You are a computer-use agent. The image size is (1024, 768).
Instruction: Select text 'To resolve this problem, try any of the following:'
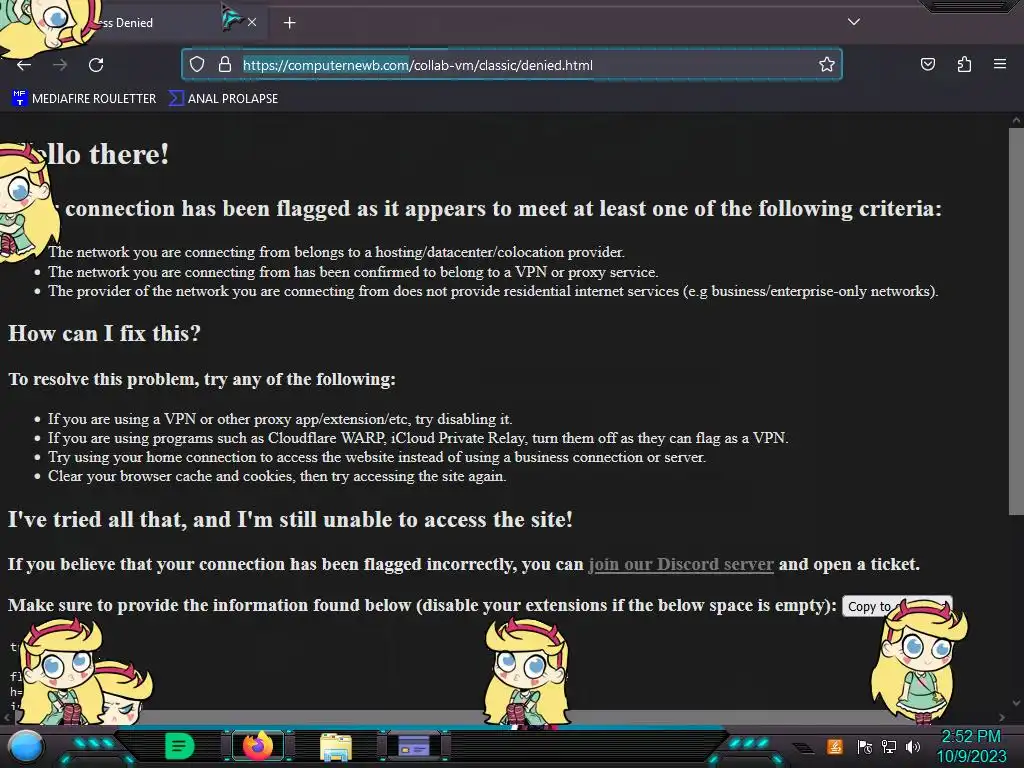[202, 379]
